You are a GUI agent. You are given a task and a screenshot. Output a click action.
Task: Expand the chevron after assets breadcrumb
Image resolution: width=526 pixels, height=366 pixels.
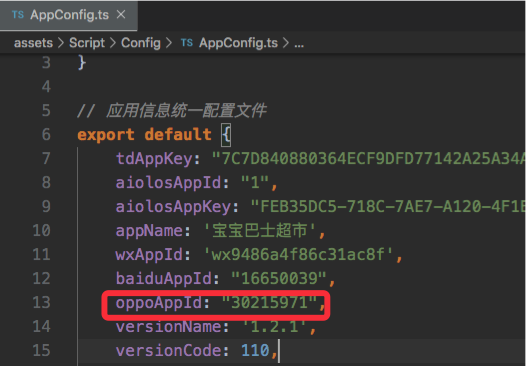pos(61,43)
